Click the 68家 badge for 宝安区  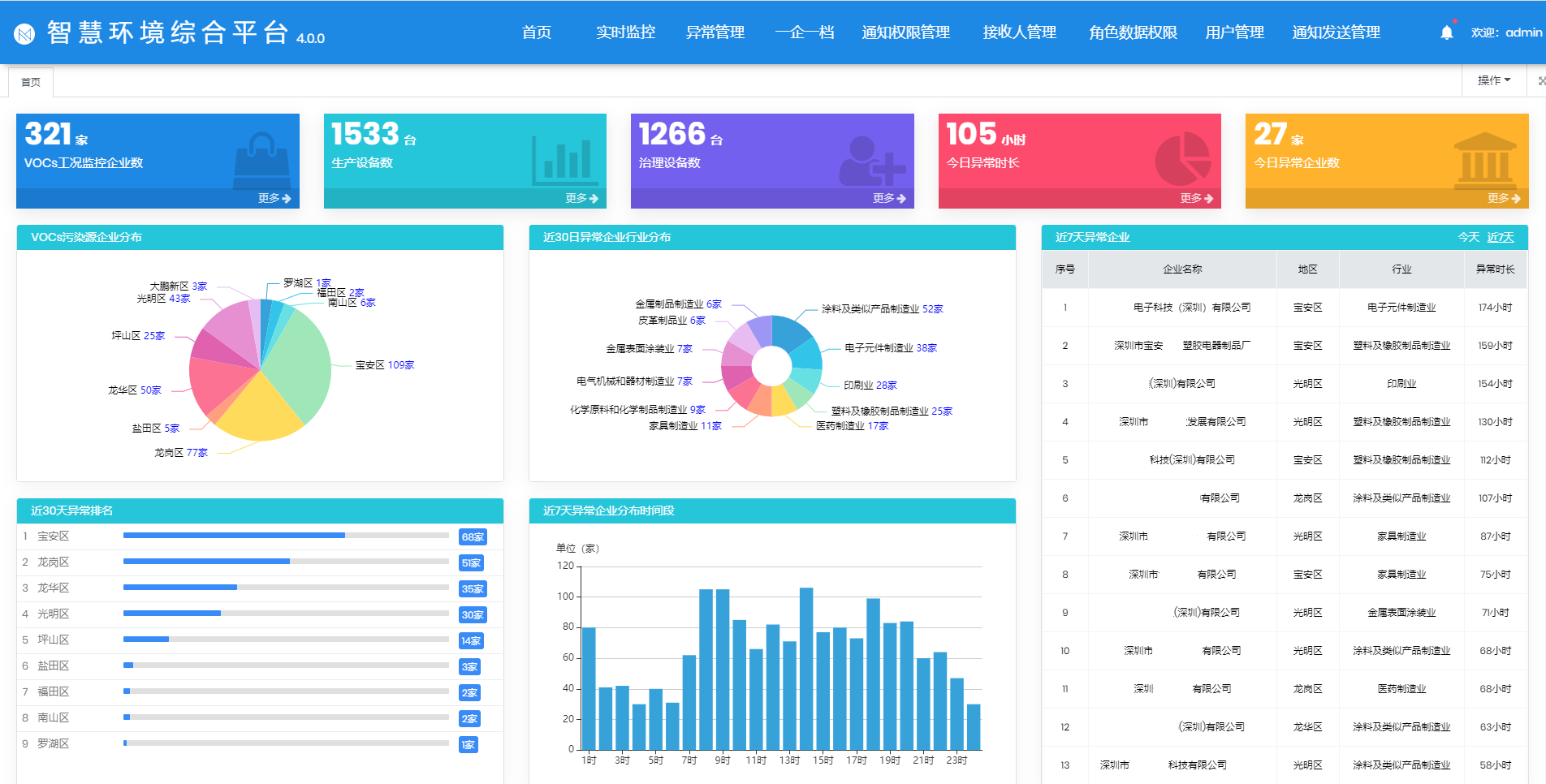click(473, 537)
